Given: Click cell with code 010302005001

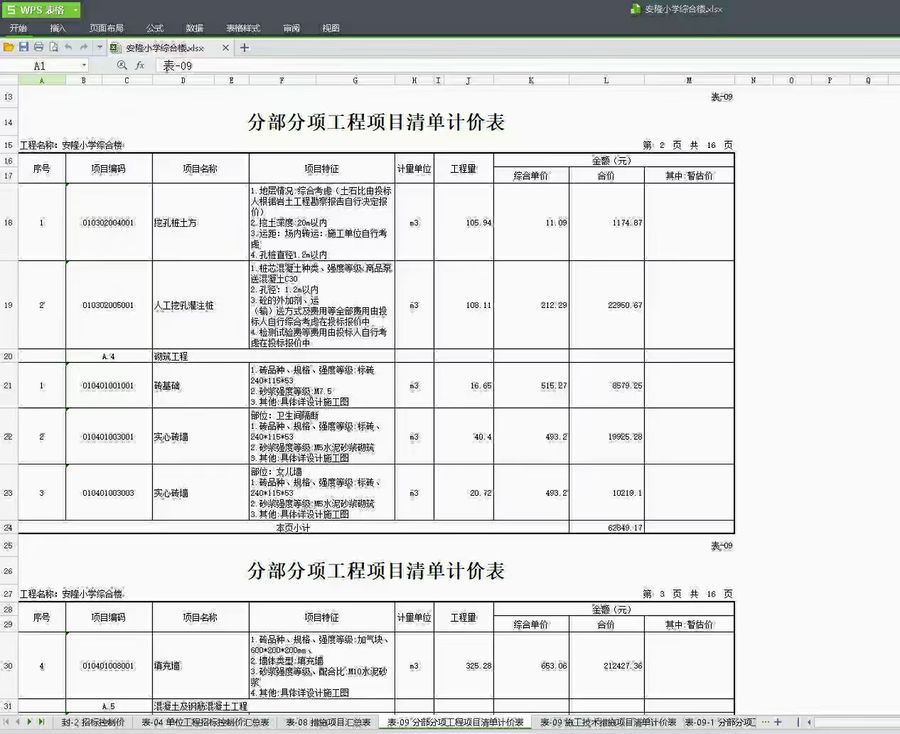Looking at the screenshot, I should [108, 305].
